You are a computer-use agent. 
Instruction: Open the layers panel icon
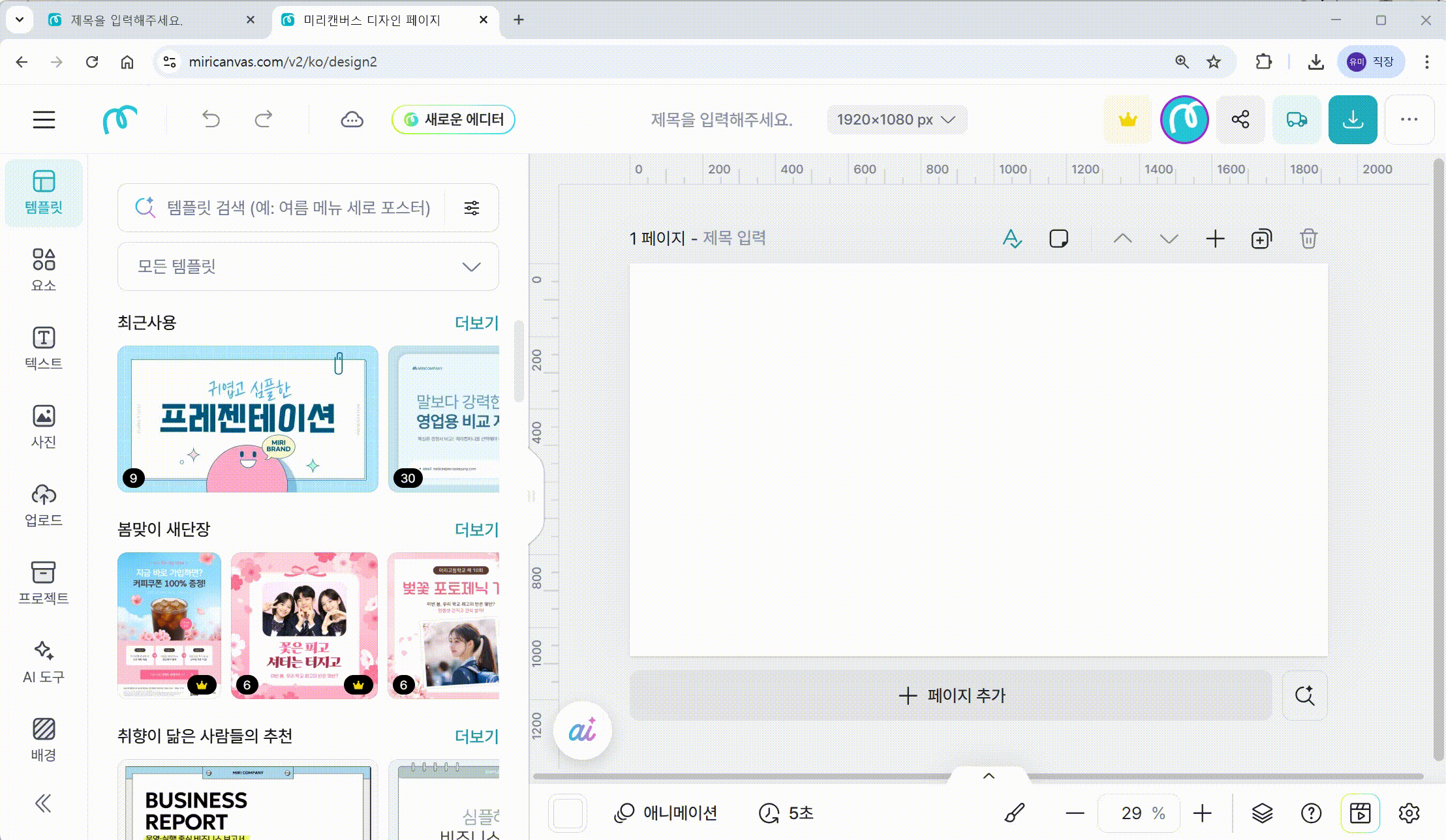[x=1262, y=813]
